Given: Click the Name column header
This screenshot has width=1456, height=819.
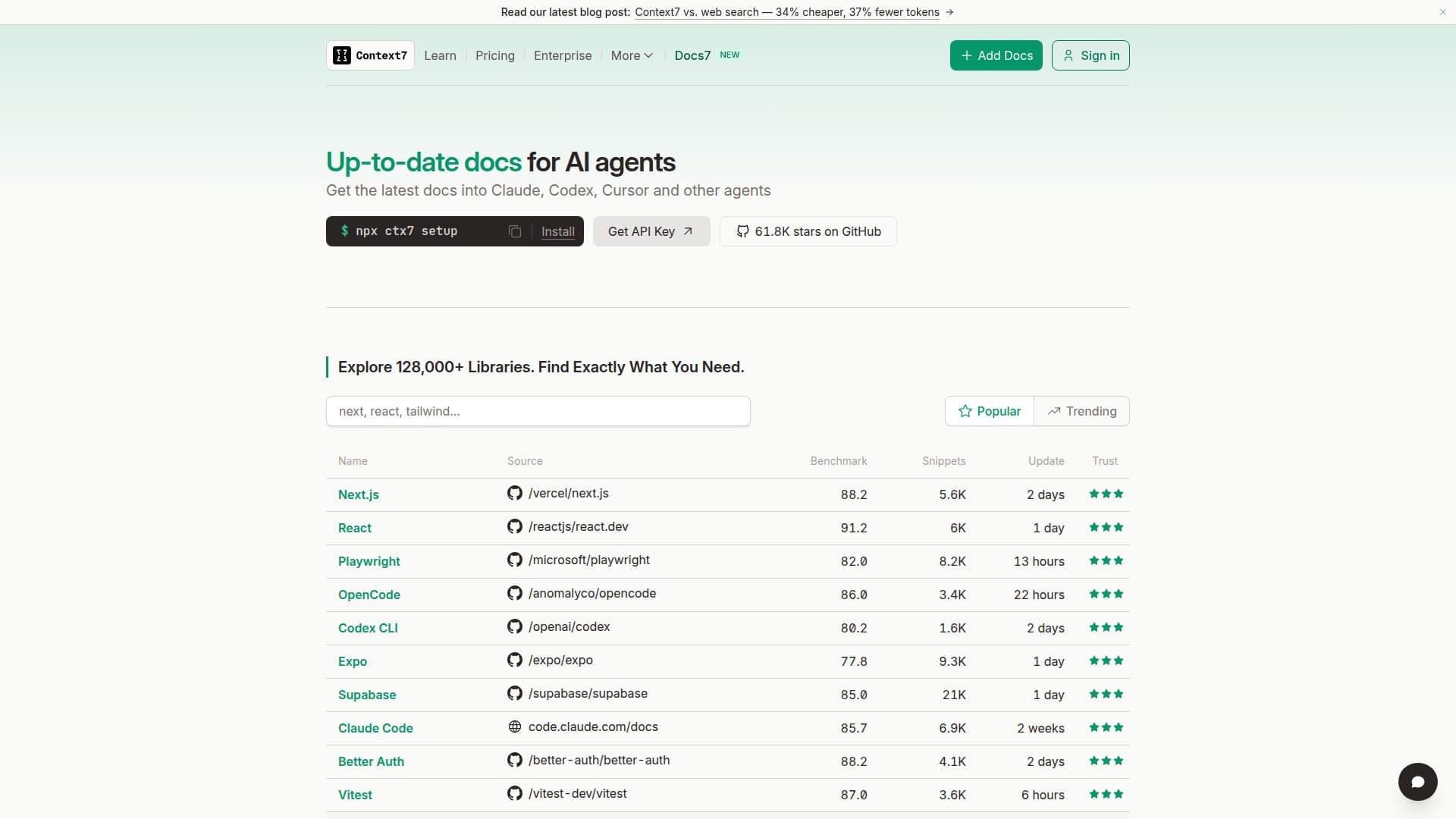Looking at the screenshot, I should (353, 461).
